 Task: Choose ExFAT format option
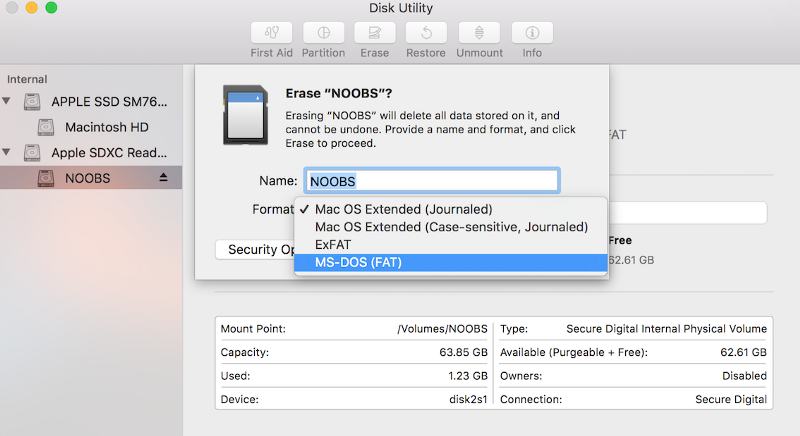pos(451,245)
